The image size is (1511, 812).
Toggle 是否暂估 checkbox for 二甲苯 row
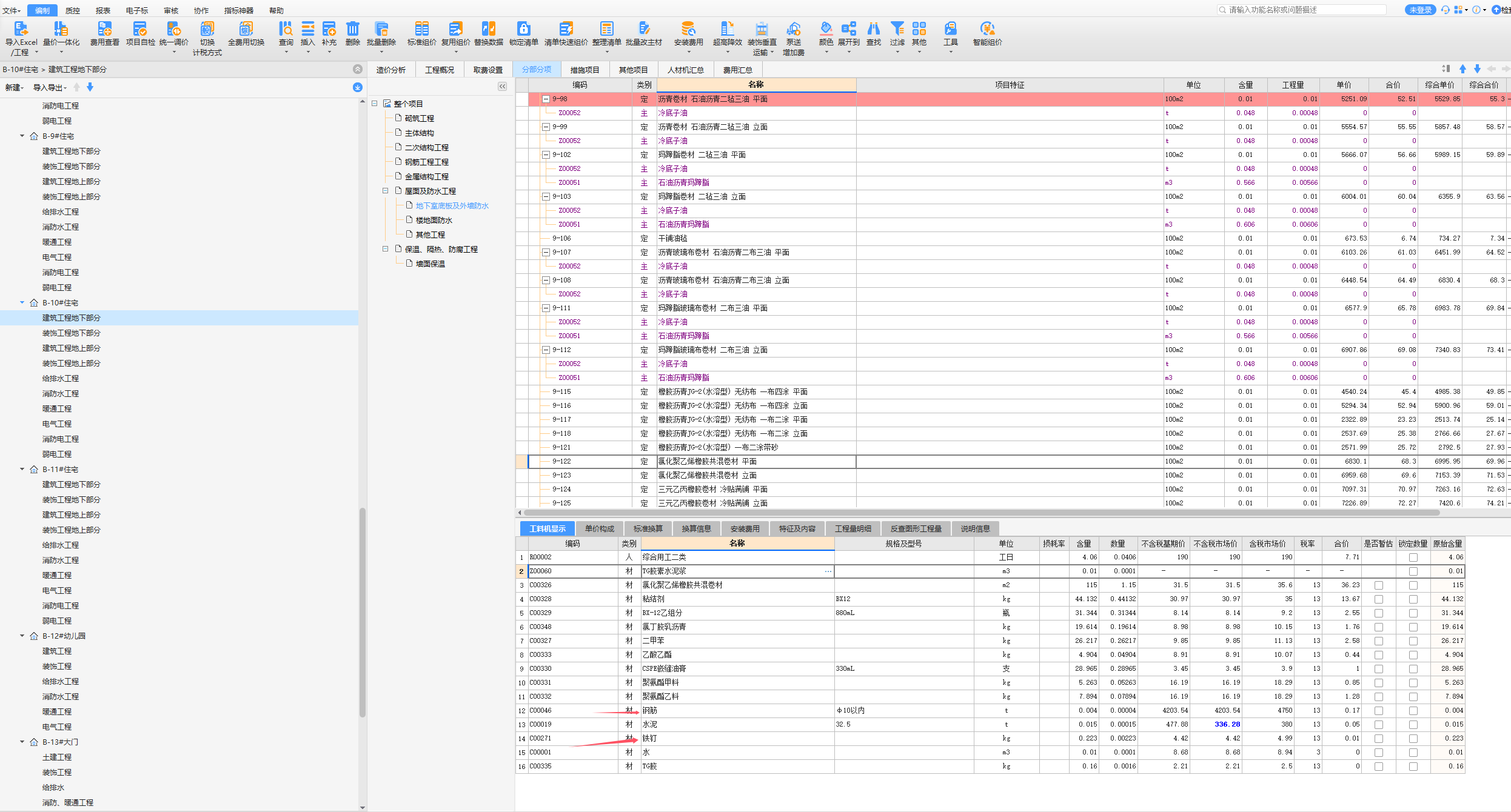(1379, 641)
